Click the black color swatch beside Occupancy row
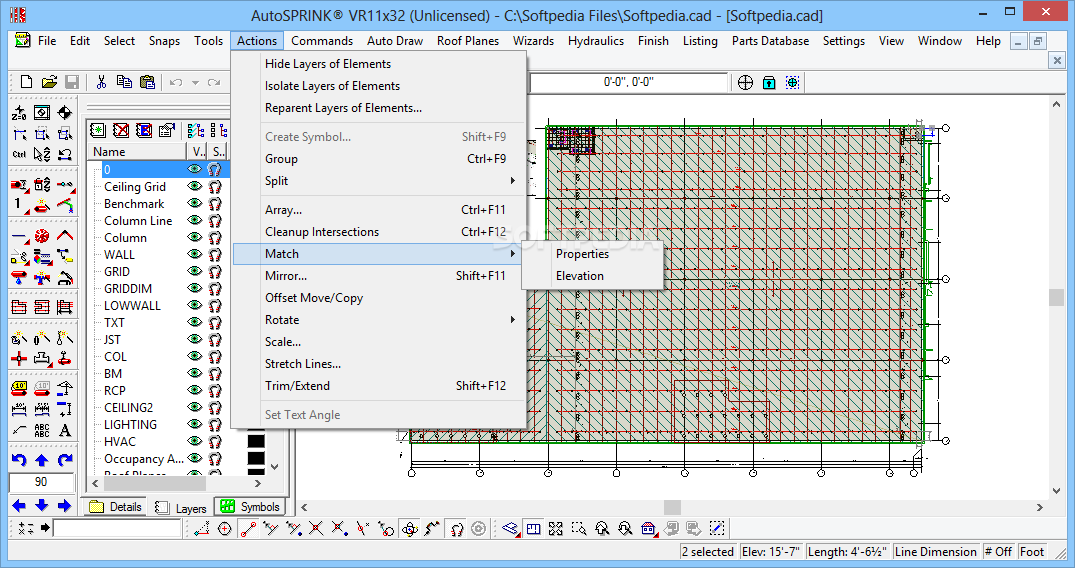Viewport: 1075px width, 568px height. (256, 458)
